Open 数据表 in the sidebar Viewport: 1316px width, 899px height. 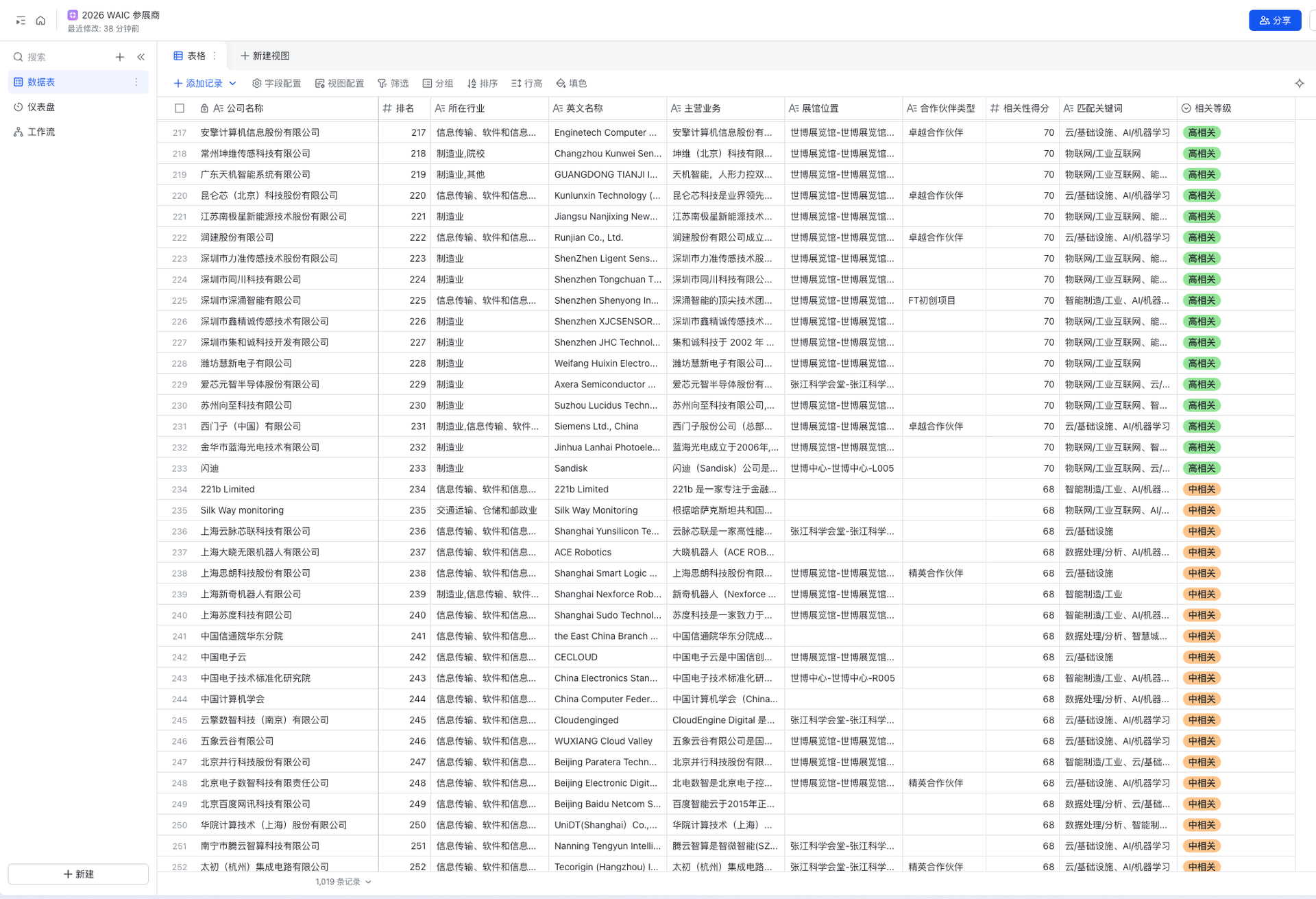pos(78,82)
